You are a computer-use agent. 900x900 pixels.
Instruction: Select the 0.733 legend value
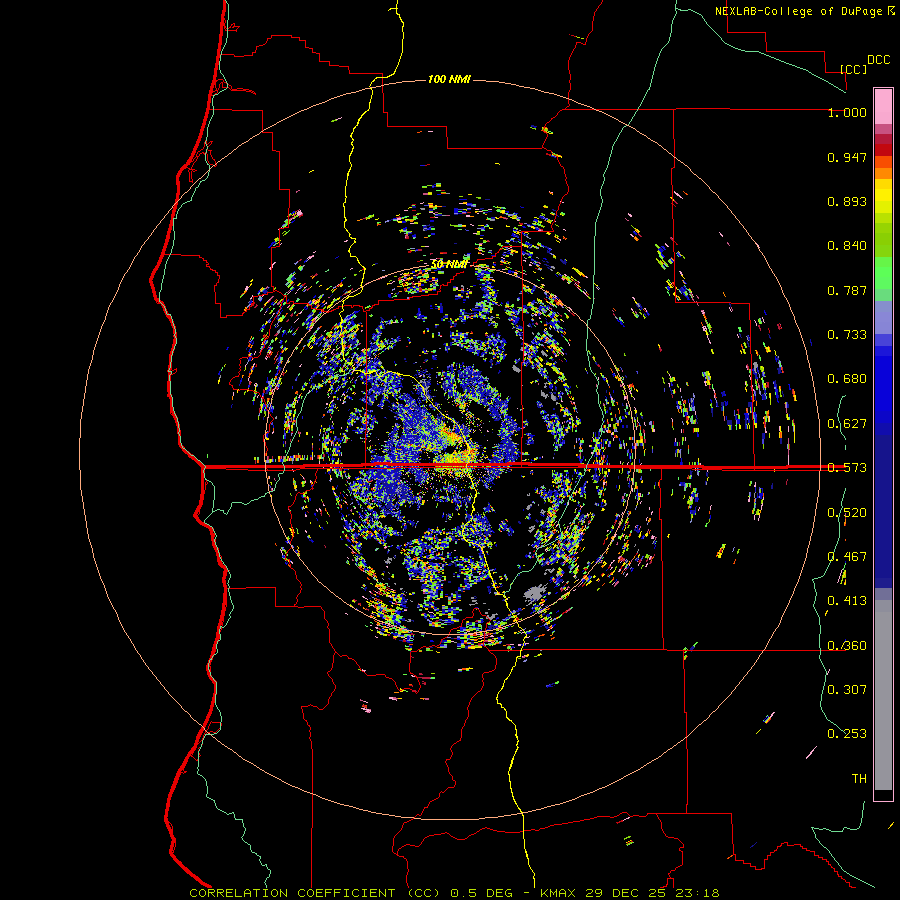tap(847, 335)
